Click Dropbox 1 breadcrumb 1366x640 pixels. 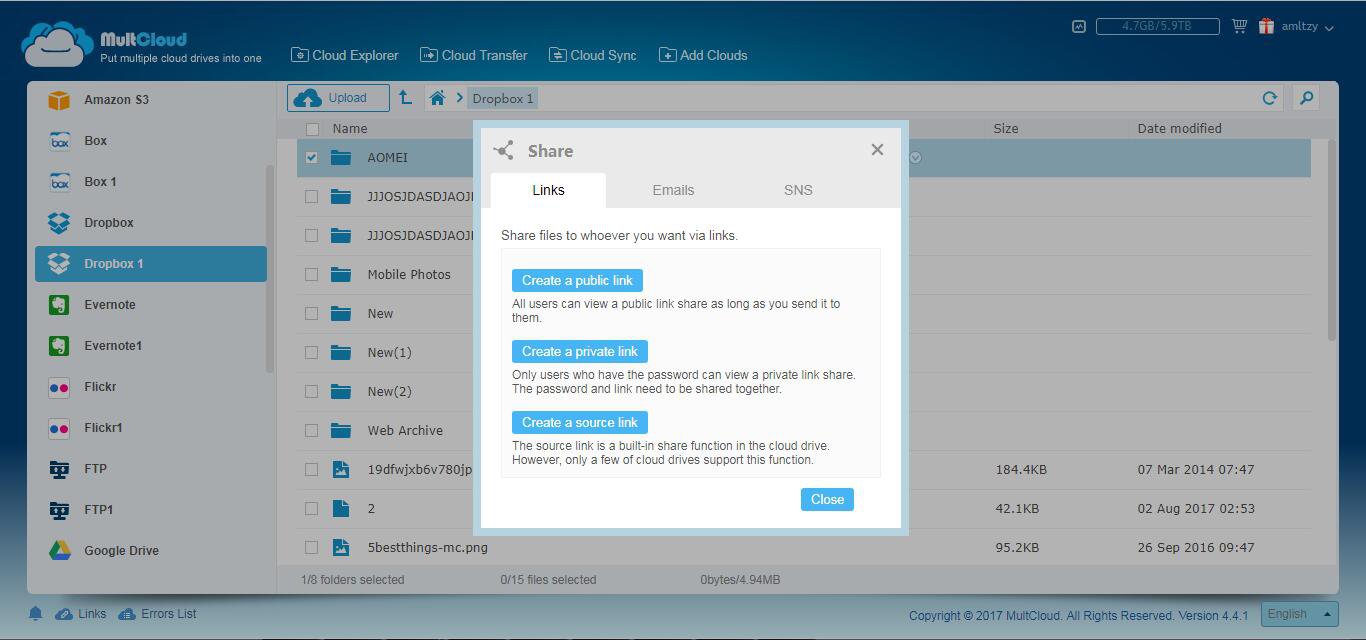pos(503,98)
